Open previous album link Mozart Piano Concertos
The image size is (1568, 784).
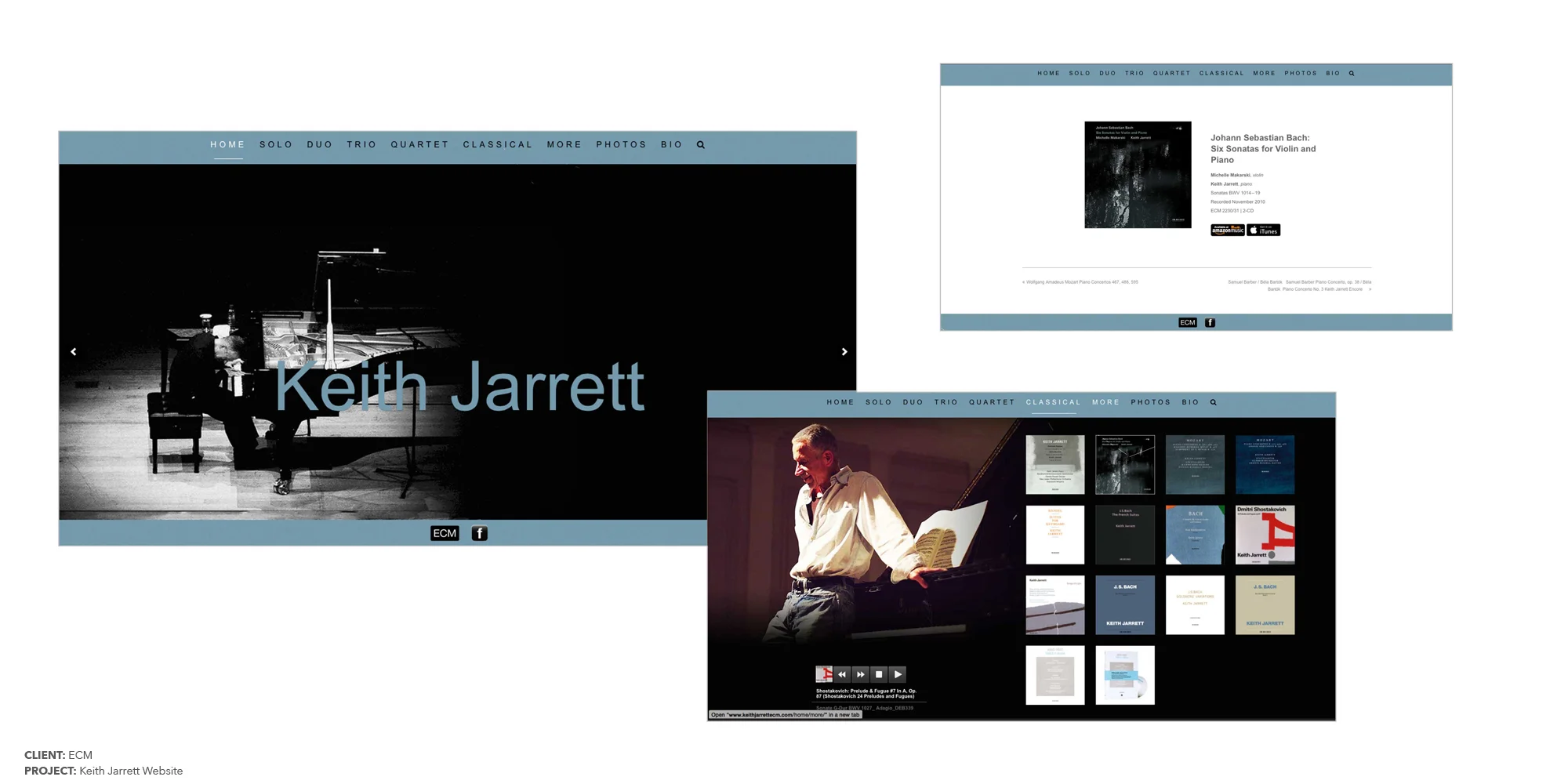pyautogui.click(x=1080, y=282)
